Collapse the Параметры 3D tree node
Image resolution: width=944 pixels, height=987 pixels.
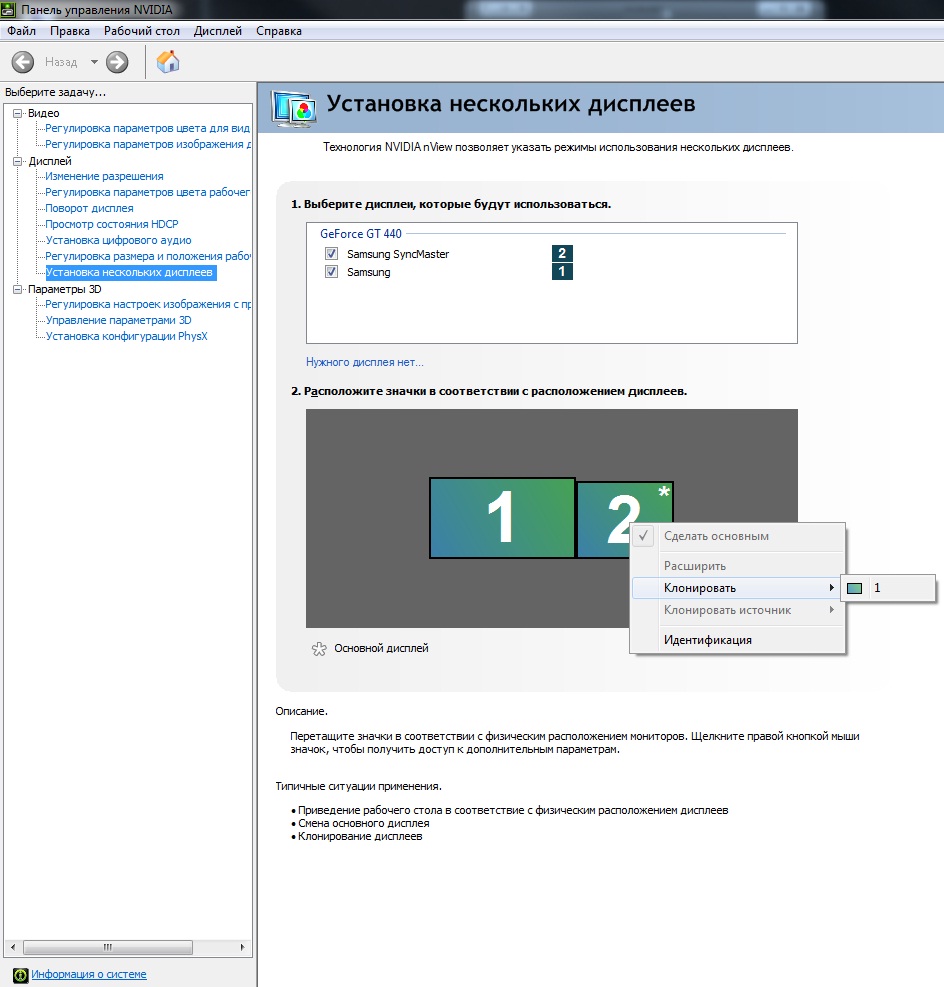[18, 290]
